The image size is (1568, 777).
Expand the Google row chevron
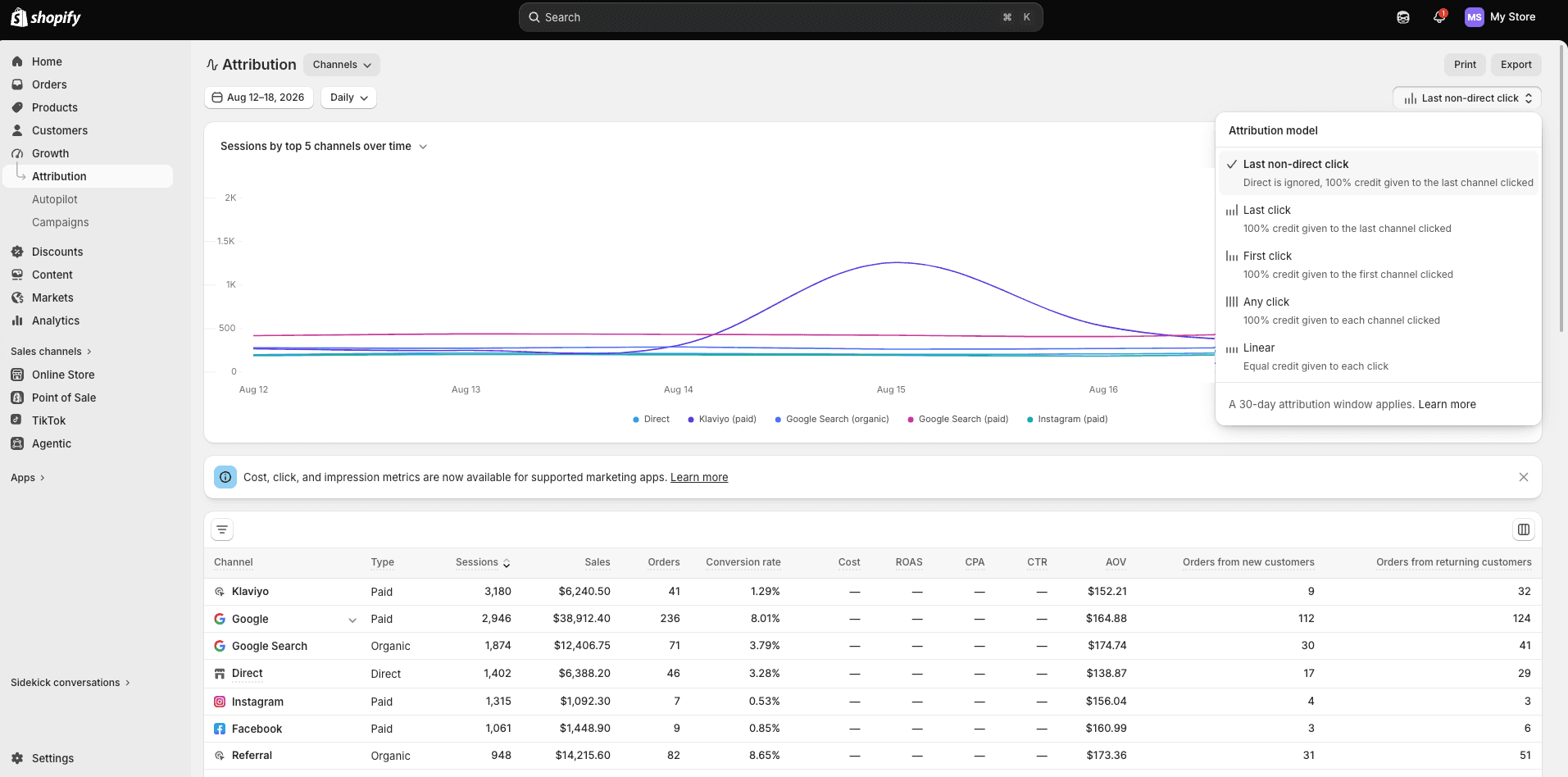(352, 620)
